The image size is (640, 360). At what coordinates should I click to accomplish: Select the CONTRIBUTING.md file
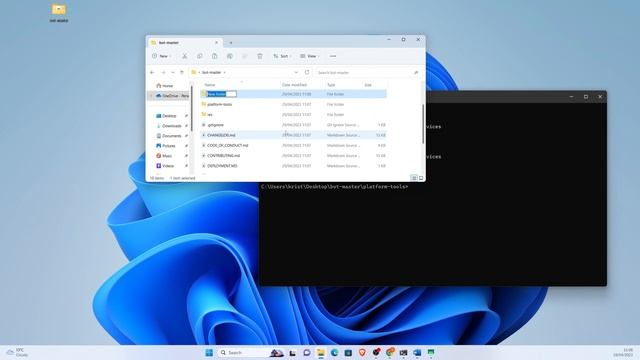coord(293,156)
